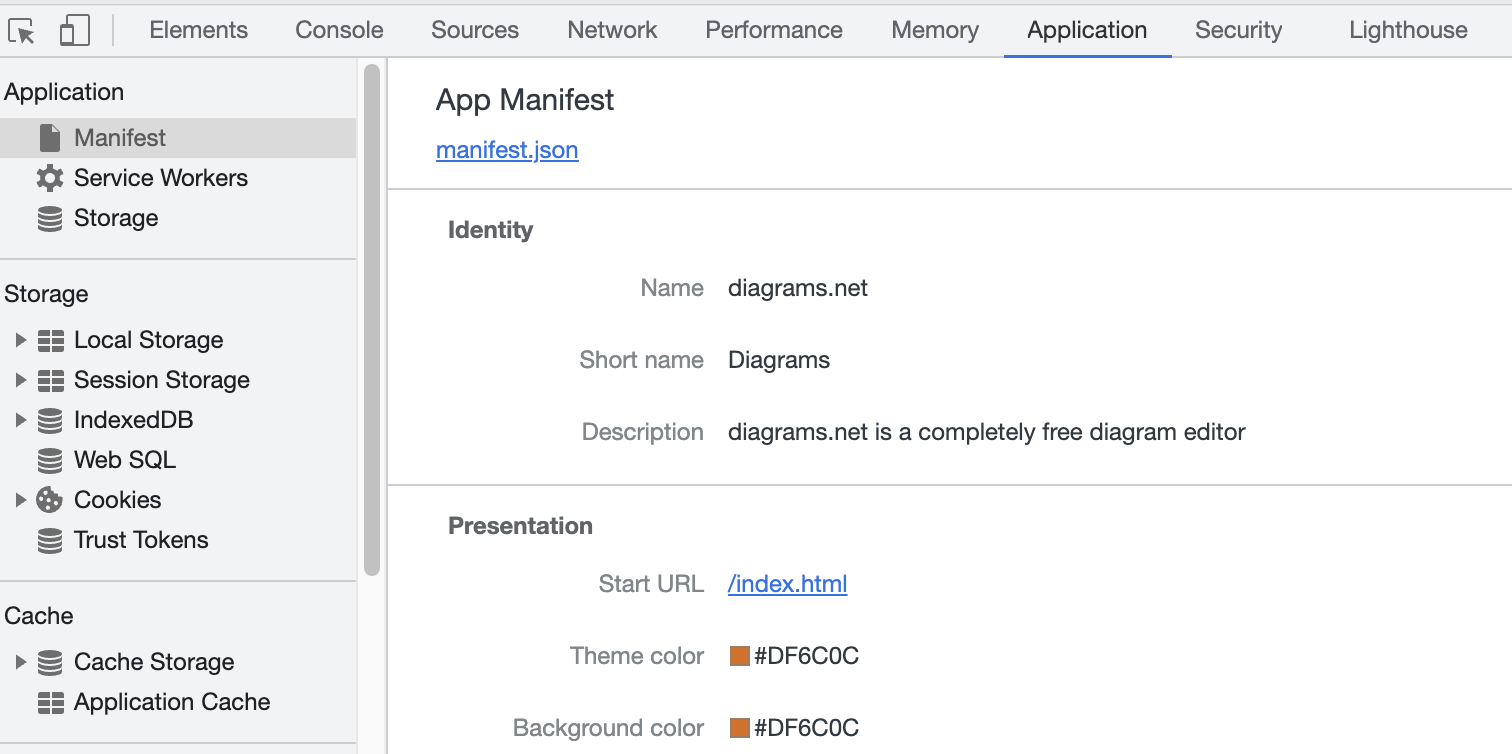Expand the Cache Storage tree arrow
Viewport: 1512px width, 754px height.
click(20, 662)
